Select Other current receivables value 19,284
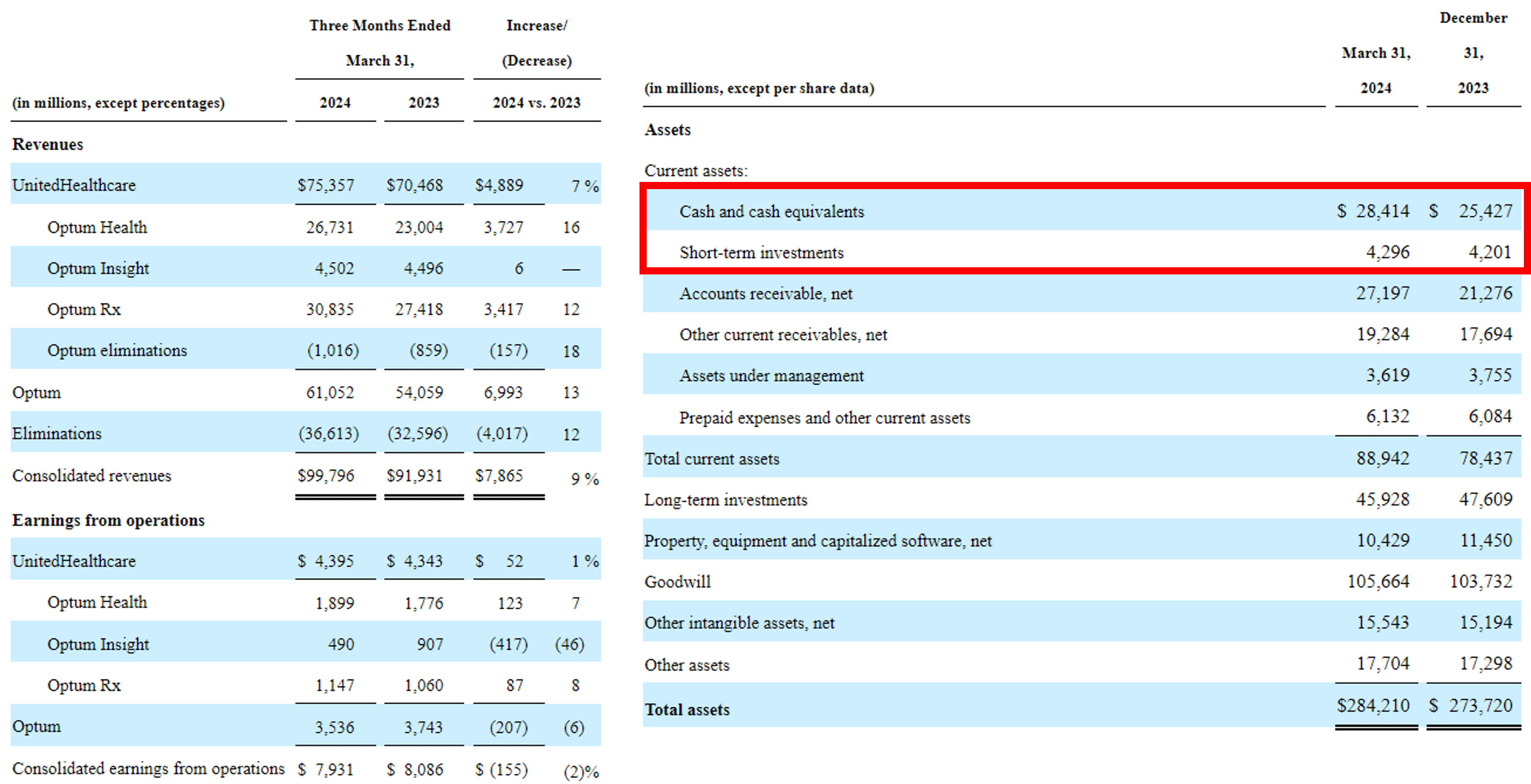The height and width of the screenshot is (784, 1531). [x=1382, y=334]
